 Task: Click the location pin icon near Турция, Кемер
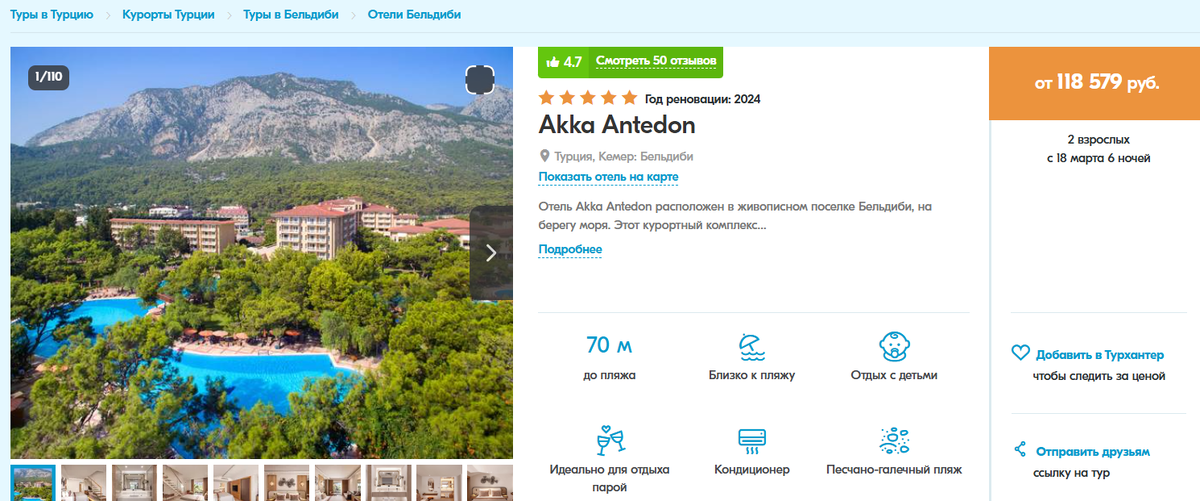pos(545,156)
